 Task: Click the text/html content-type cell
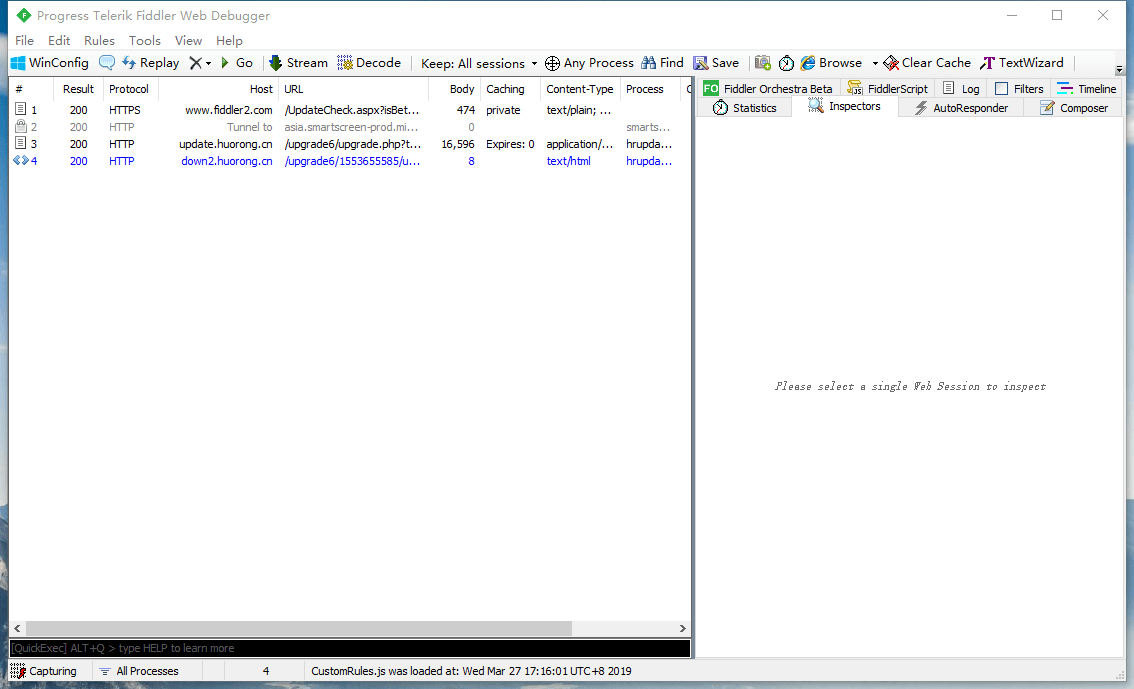[568, 161]
